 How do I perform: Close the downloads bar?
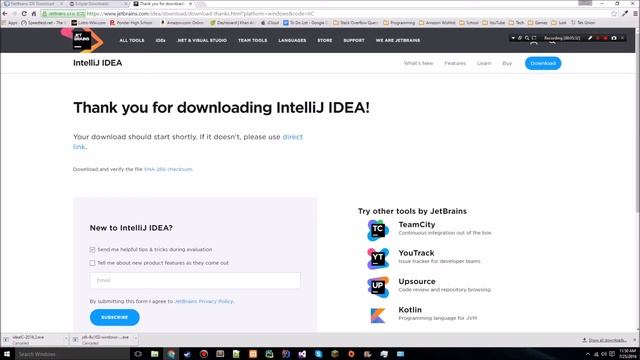(635, 340)
